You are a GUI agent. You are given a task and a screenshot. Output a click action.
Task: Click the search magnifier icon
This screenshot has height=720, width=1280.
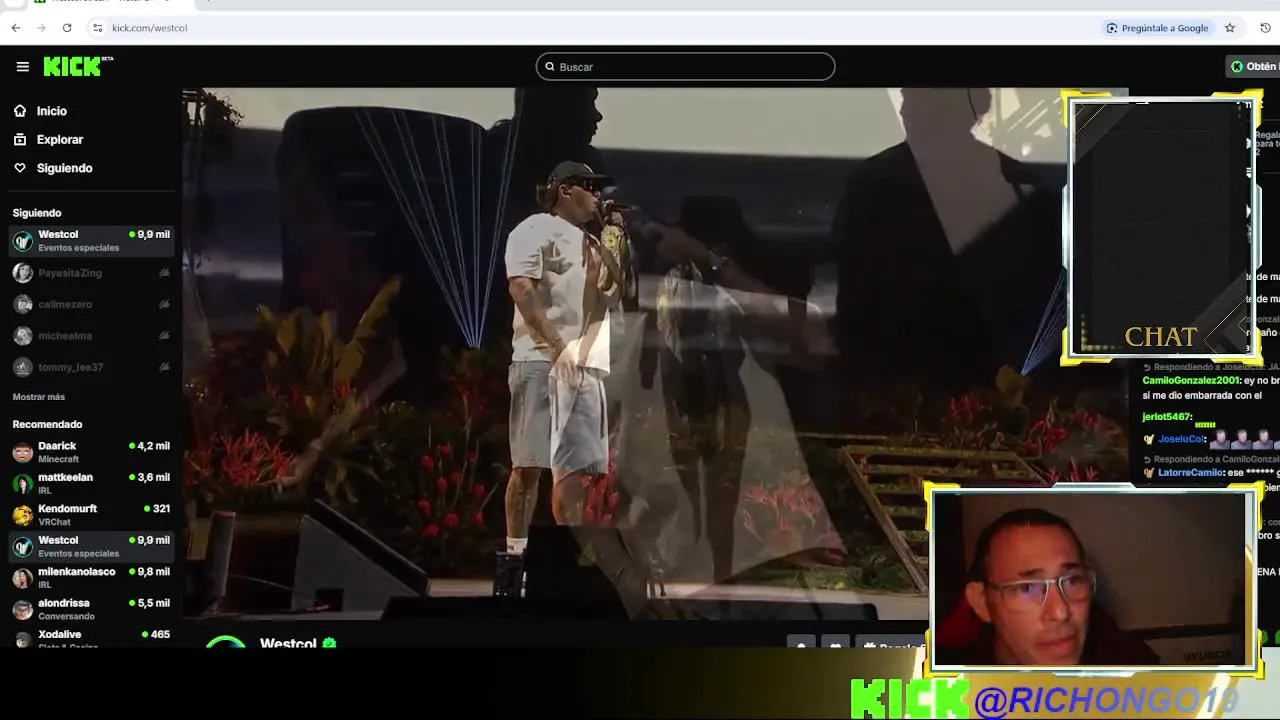(x=549, y=67)
